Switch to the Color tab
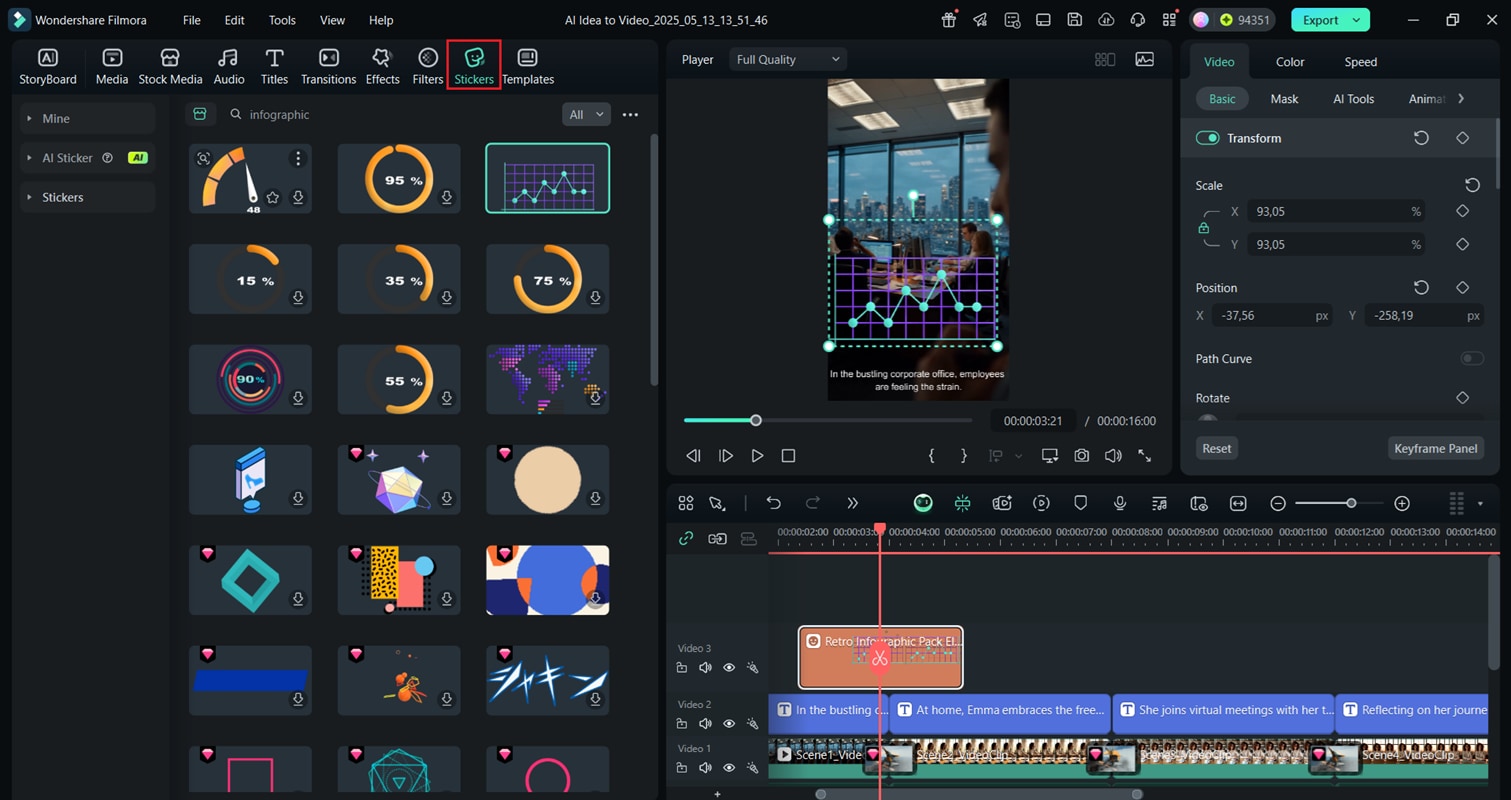The height and width of the screenshot is (800, 1511). (x=1289, y=62)
